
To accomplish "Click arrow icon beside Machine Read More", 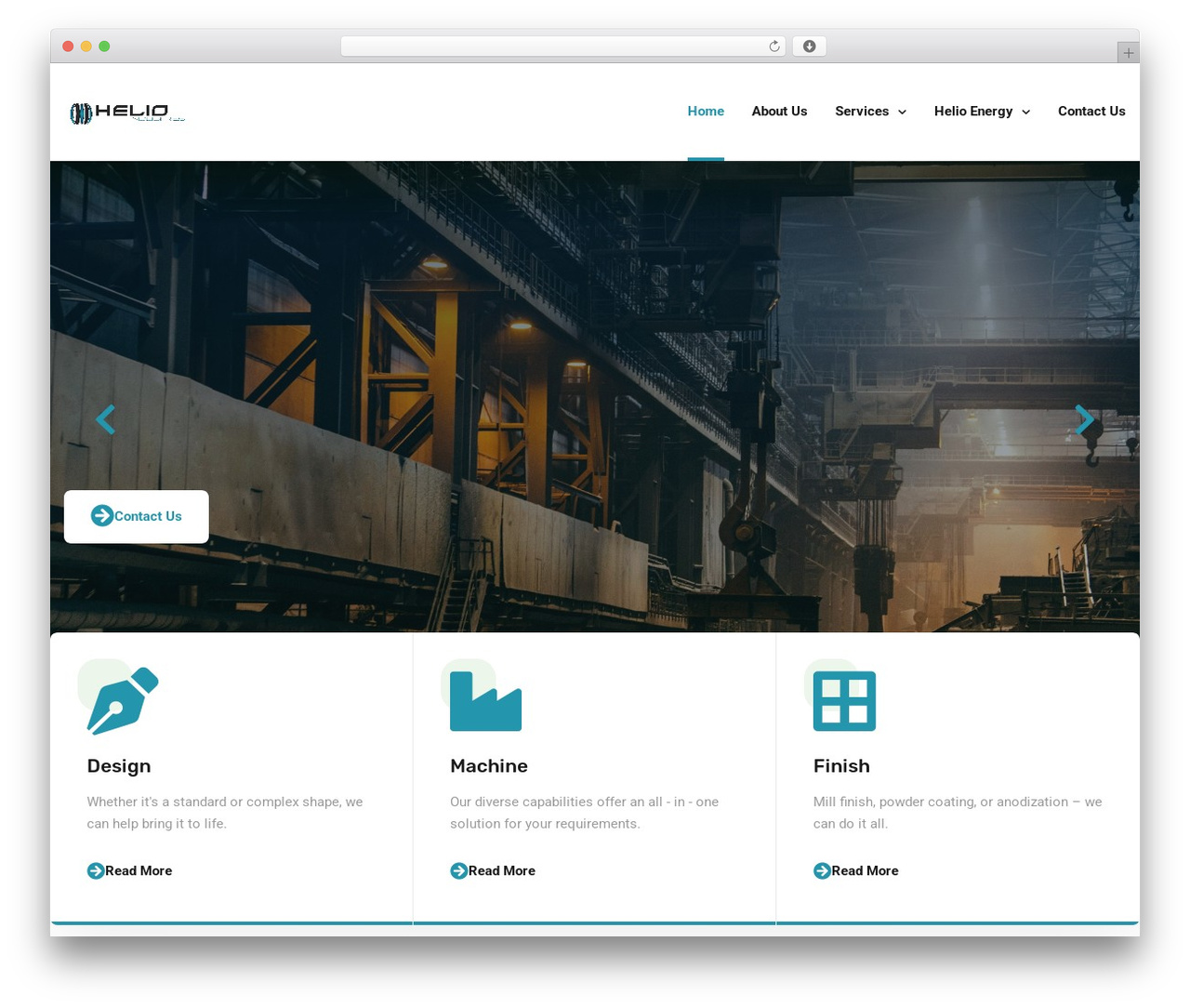I will pos(458,870).
